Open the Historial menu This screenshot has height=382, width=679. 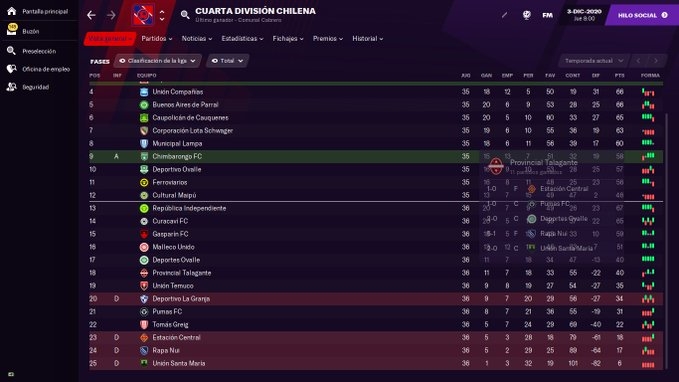click(368, 39)
